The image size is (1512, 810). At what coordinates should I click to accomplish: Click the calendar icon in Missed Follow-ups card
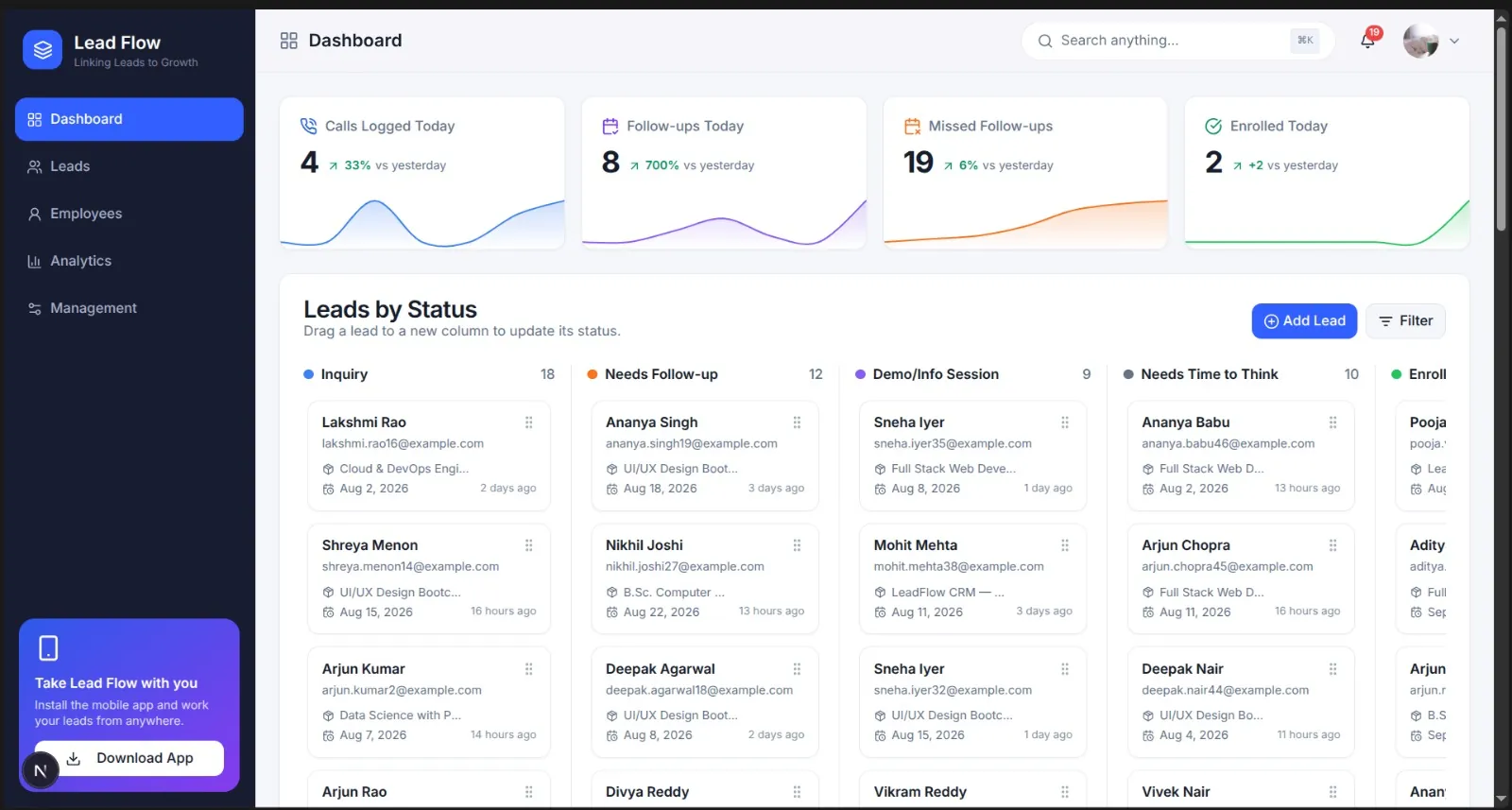[912, 126]
